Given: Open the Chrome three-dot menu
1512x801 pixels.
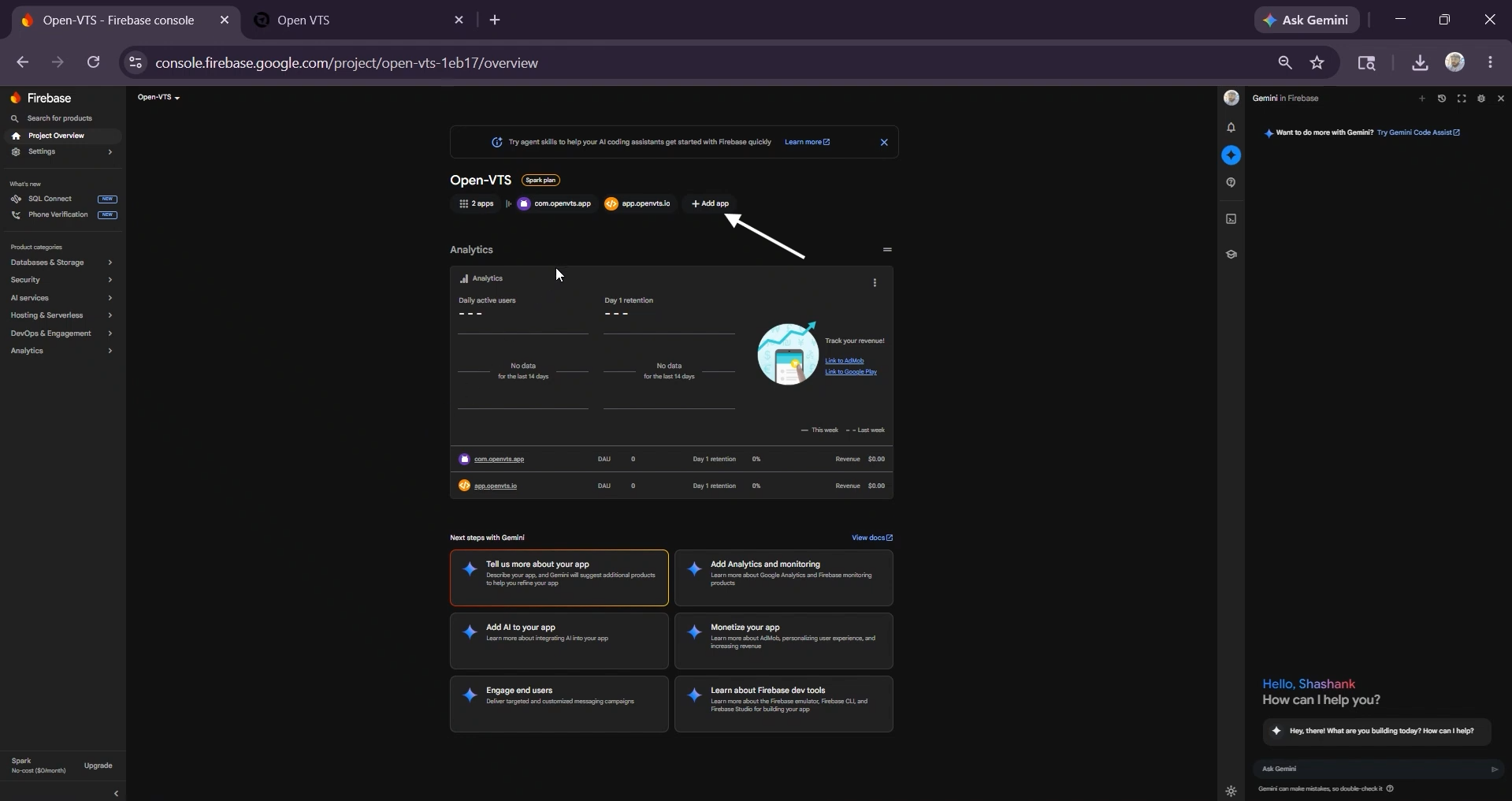Looking at the screenshot, I should [1490, 63].
